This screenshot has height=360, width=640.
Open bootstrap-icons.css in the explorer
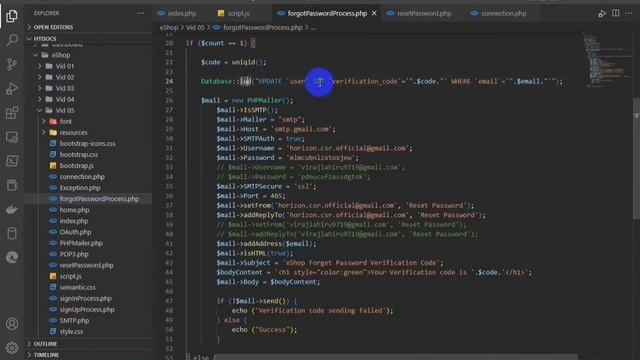87,144
